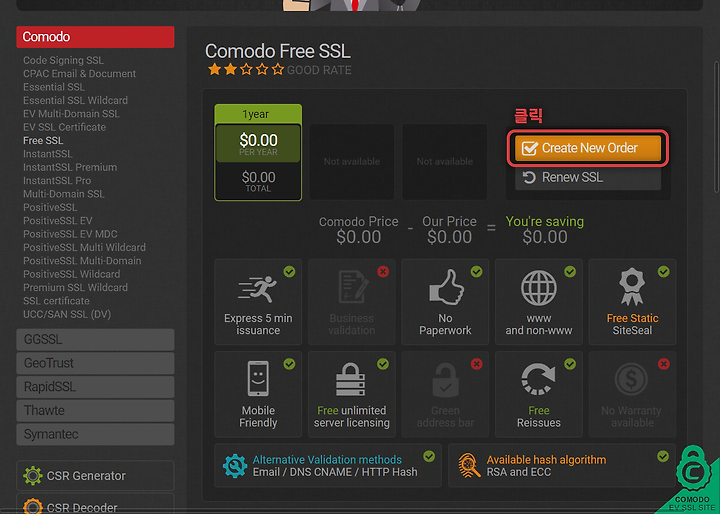Click the Comodo EV SSL site seal
This screenshot has width=720, height=514.
pyautogui.click(x=693, y=480)
